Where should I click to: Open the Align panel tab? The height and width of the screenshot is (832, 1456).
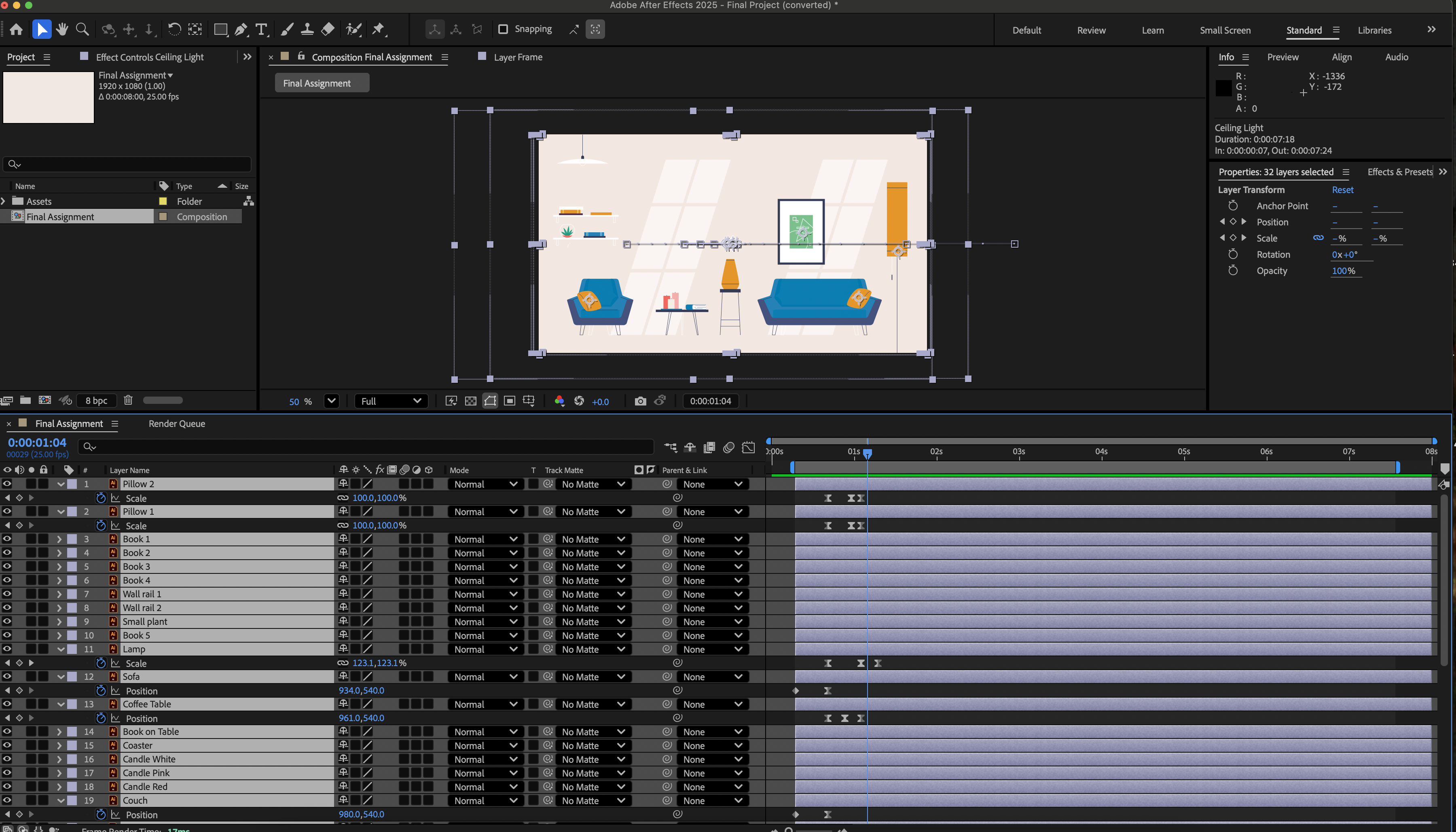[1341, 57]
